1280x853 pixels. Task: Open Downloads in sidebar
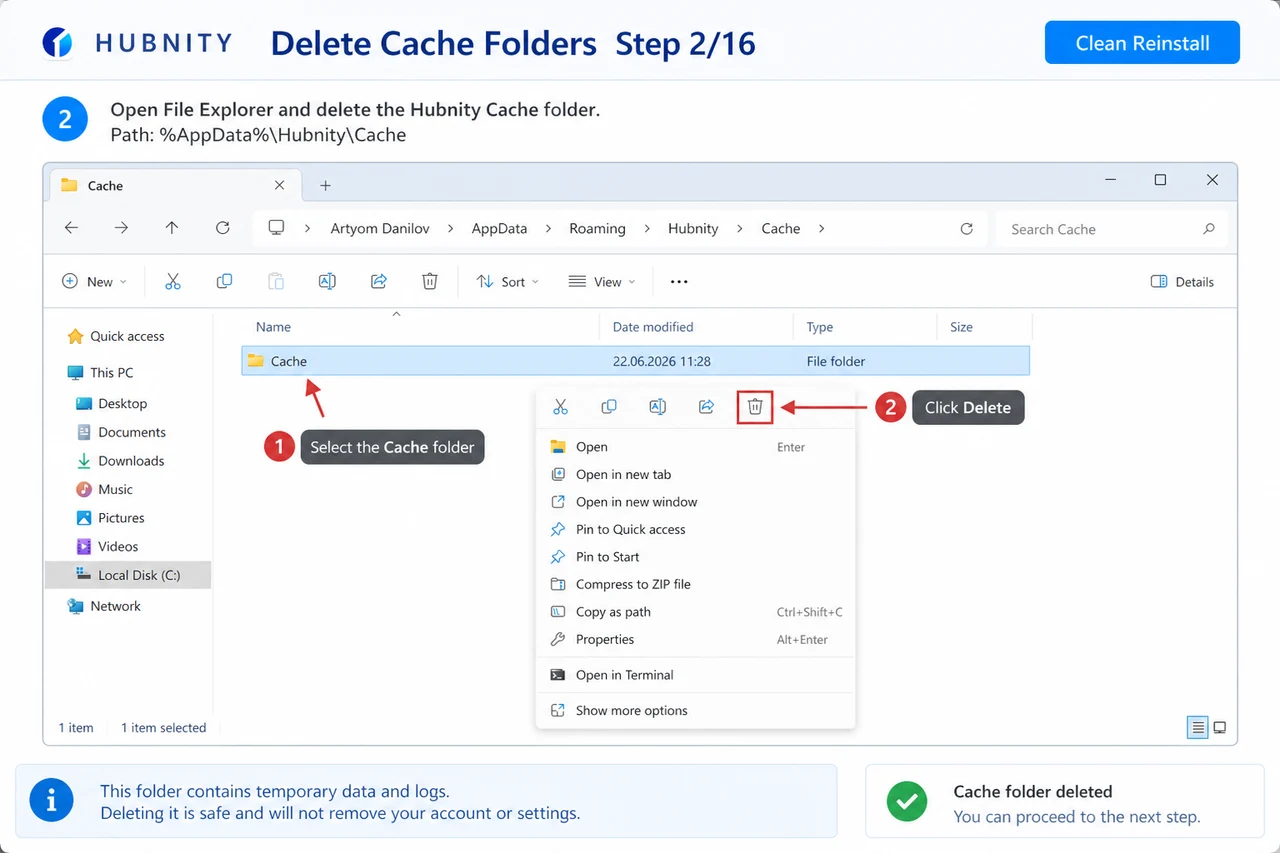pos(120,461)
